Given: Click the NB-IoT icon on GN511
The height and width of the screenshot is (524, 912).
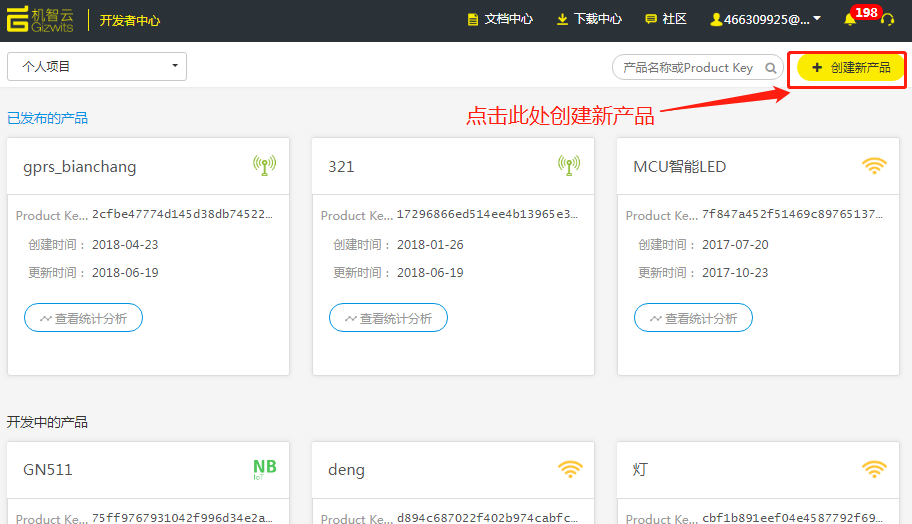Looking at the screenshot, I should click(x=264, y=469).
